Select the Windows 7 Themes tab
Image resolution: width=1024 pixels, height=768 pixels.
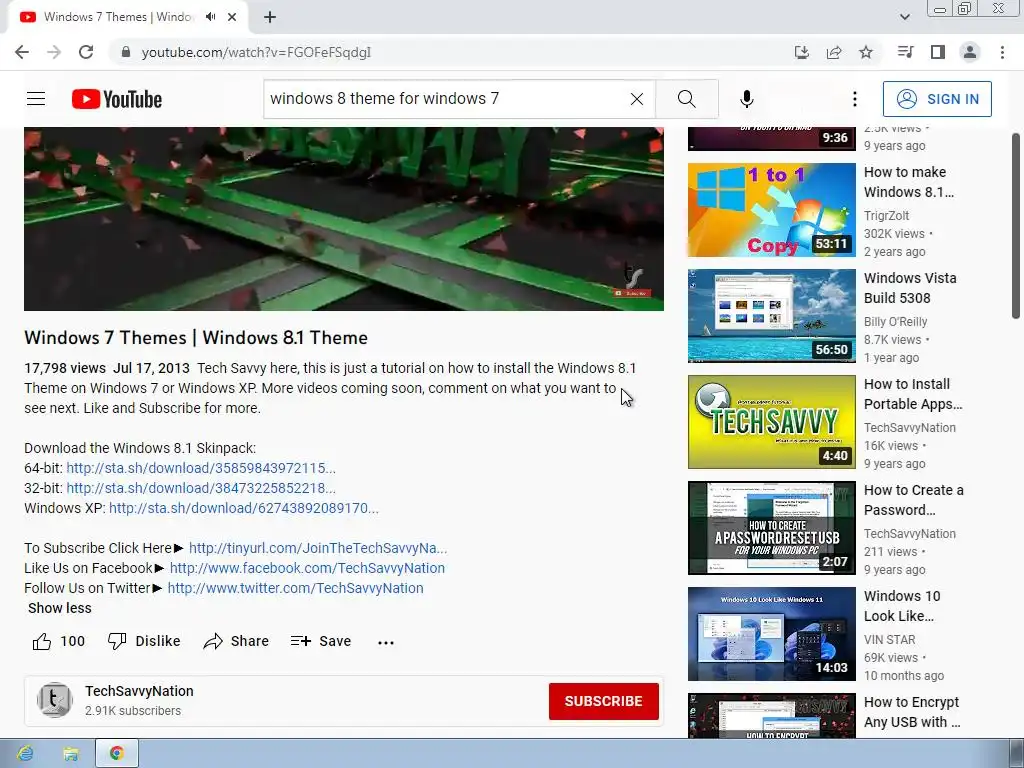118,17
